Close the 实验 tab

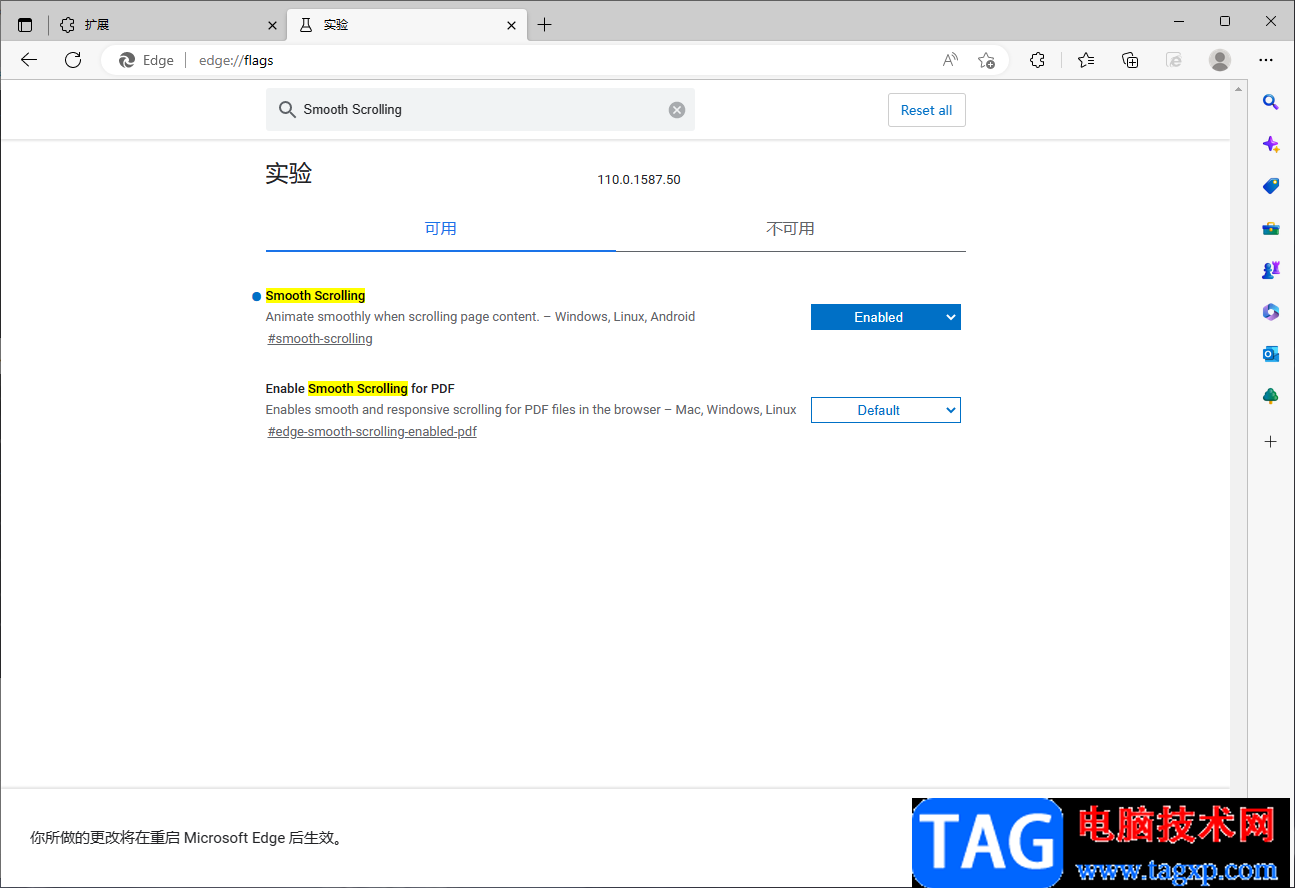click(512, 25)
